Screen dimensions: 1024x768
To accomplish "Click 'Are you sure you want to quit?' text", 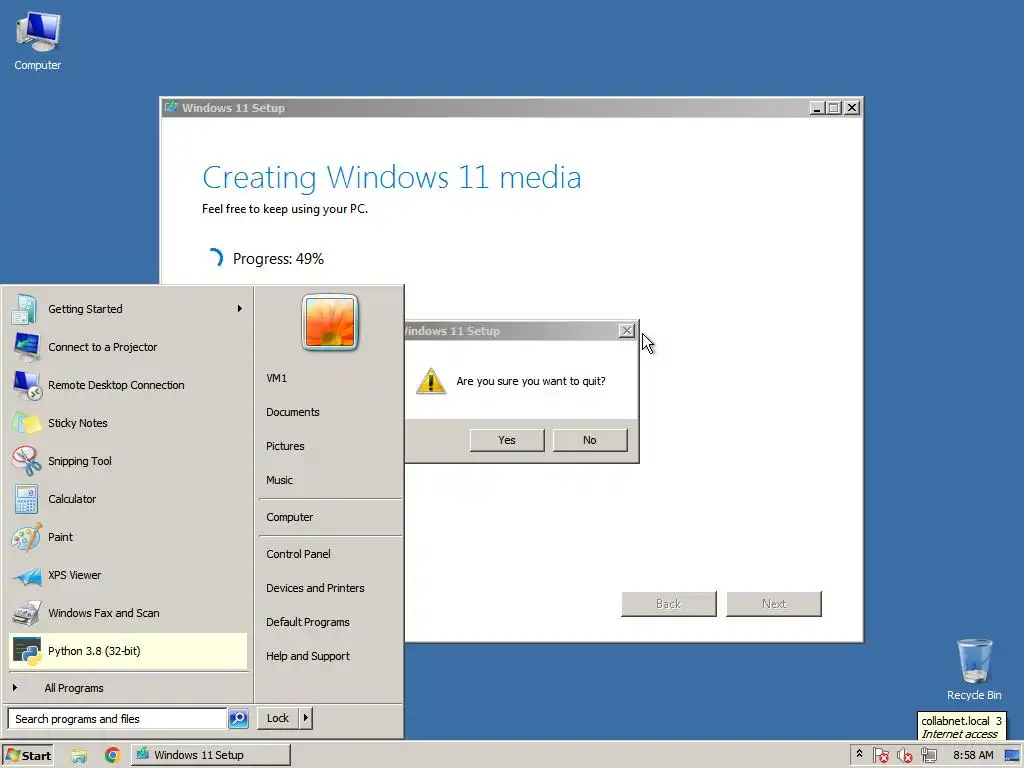I will coord(531,381).
